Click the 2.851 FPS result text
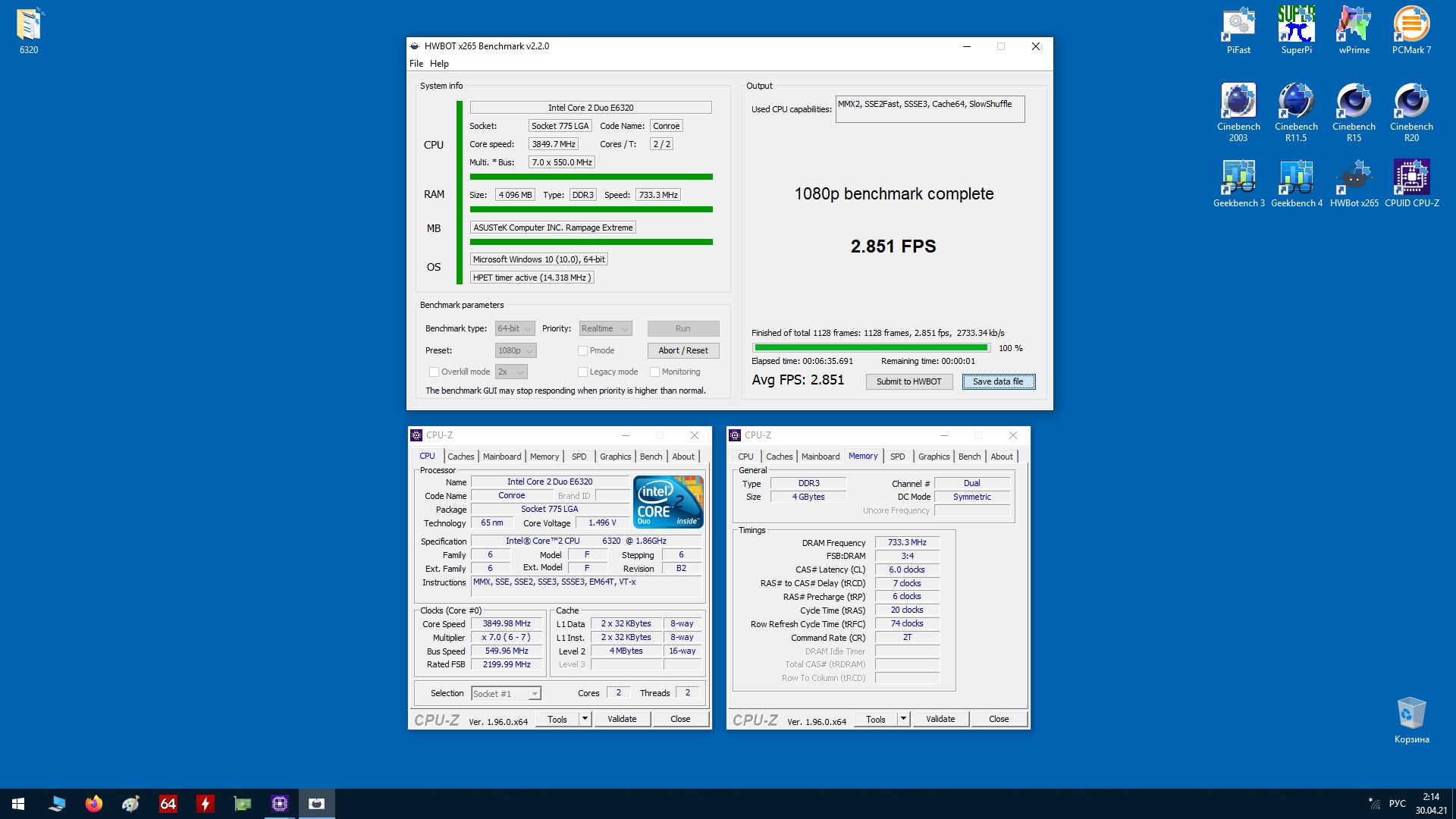This screenshot has width=1456, height=819. 893,246
